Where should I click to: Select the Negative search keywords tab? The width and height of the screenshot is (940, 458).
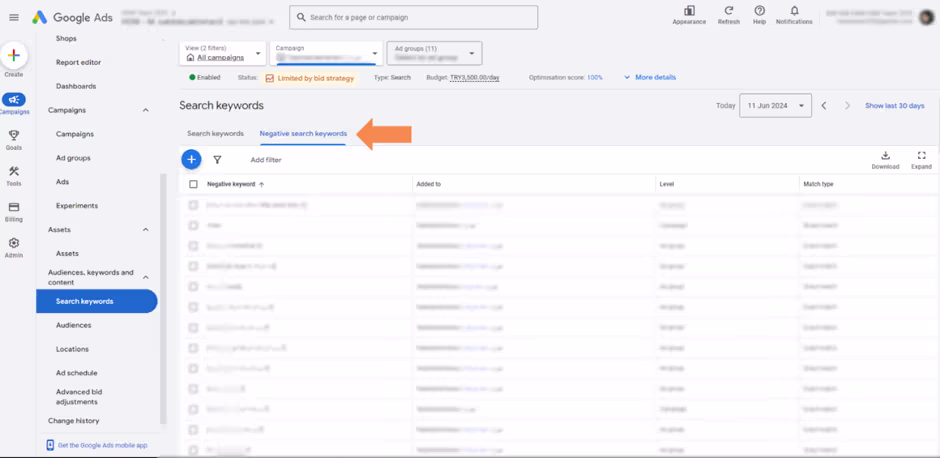303,134
